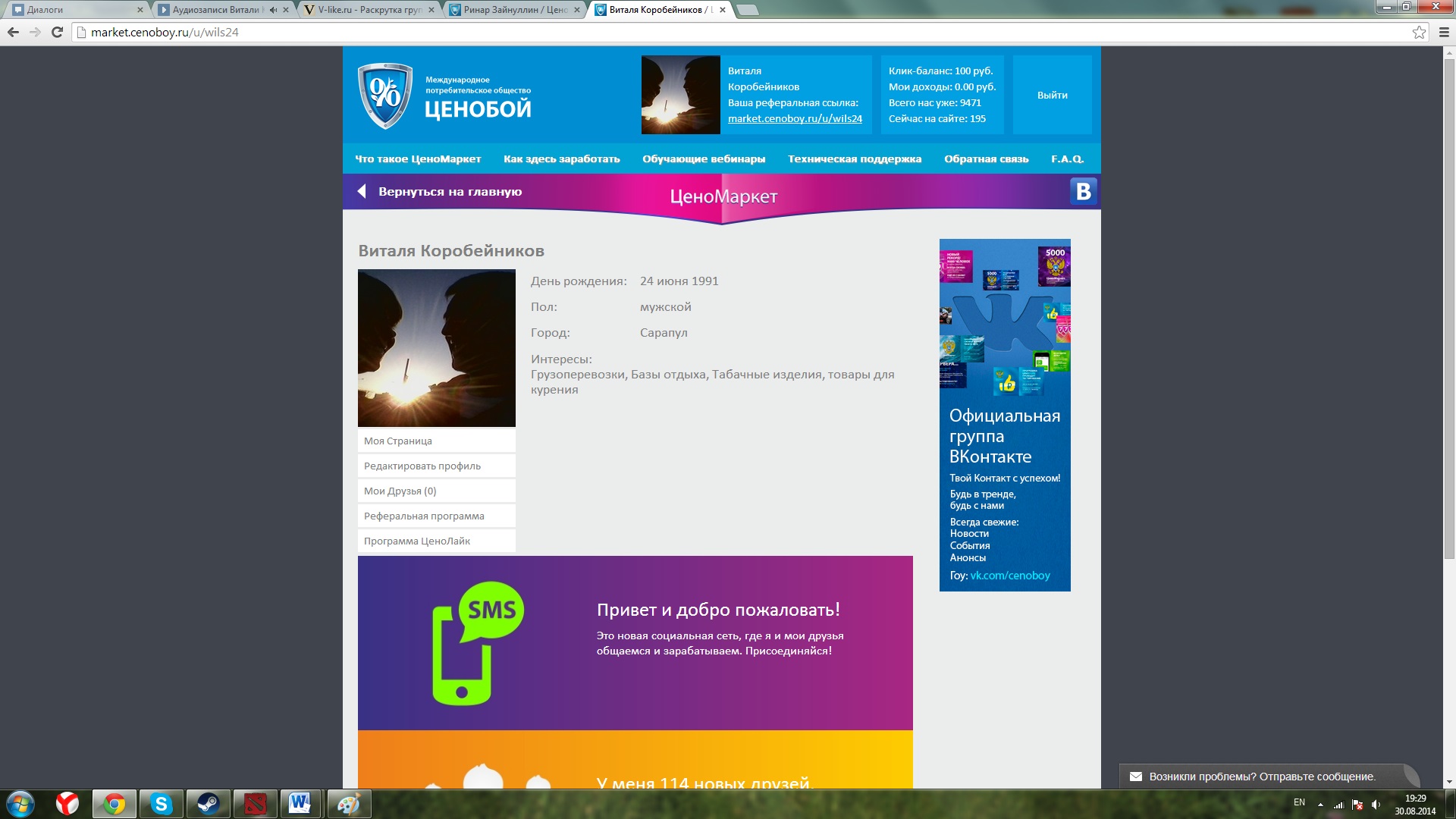Image resolution: width=1456 pixels, height=819 pixels.
Task: Click the VK 'B' icon in purple banner
Action: coord(1084,191)
